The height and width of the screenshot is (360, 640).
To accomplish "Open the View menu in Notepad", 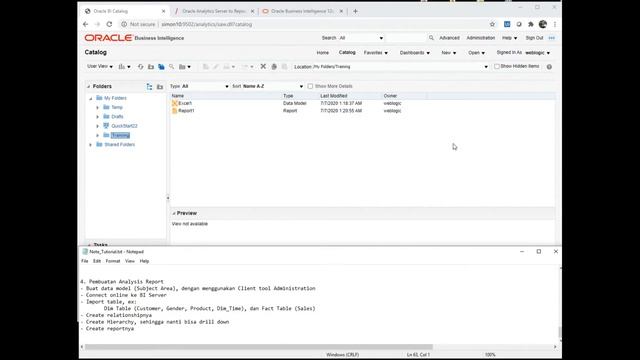I will [x=130, y=261].
